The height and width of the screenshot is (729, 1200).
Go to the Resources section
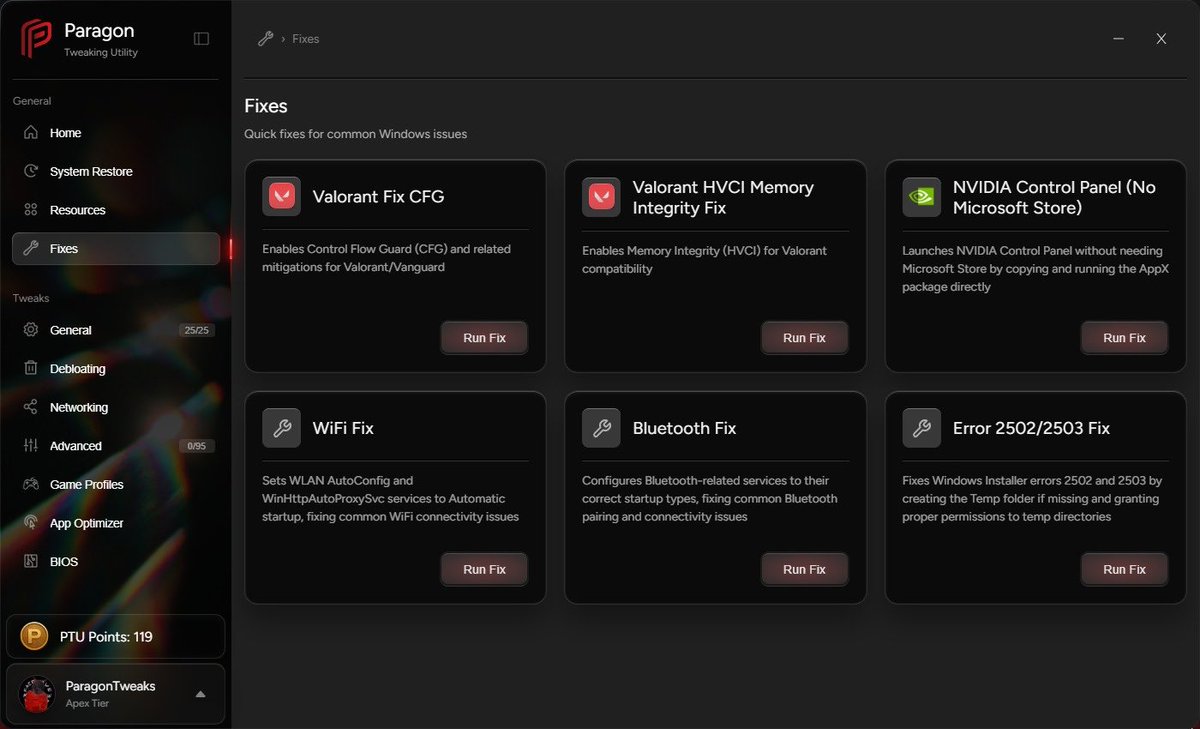pos(116,210)
